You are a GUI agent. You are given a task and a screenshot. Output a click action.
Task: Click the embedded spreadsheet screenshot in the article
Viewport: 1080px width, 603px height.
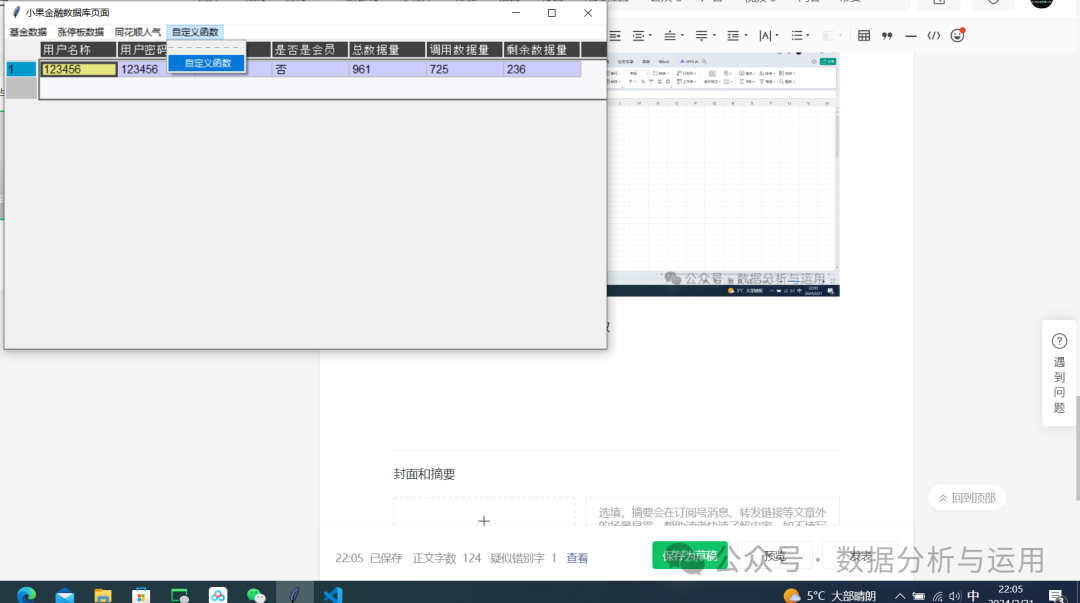coord(723,175)
